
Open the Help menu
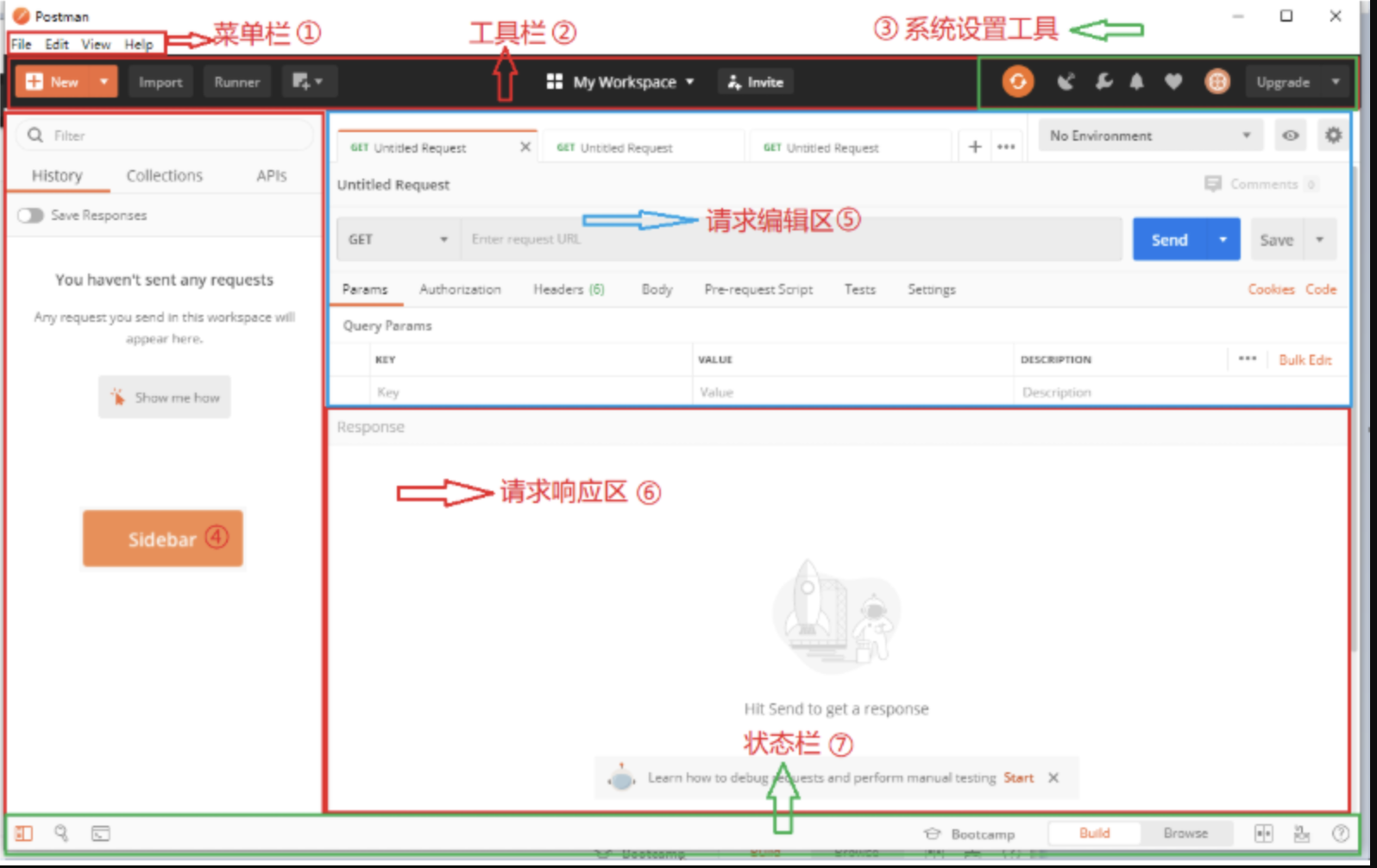(138, 44)
